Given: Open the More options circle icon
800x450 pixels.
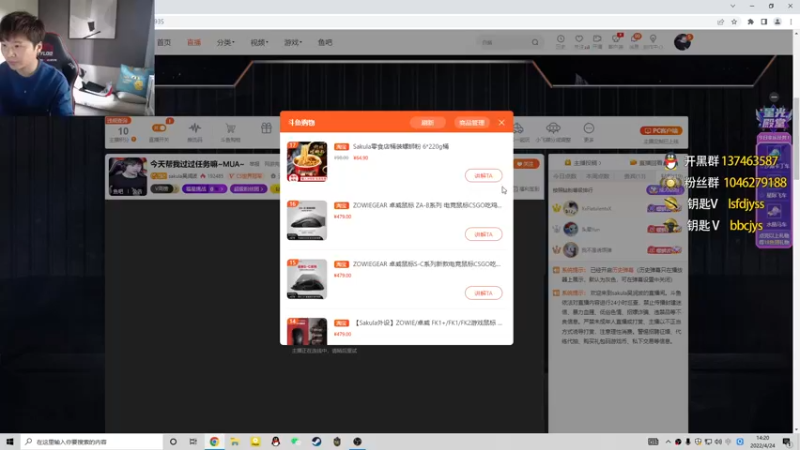Looking at the screenshot, I should (588, 128).
